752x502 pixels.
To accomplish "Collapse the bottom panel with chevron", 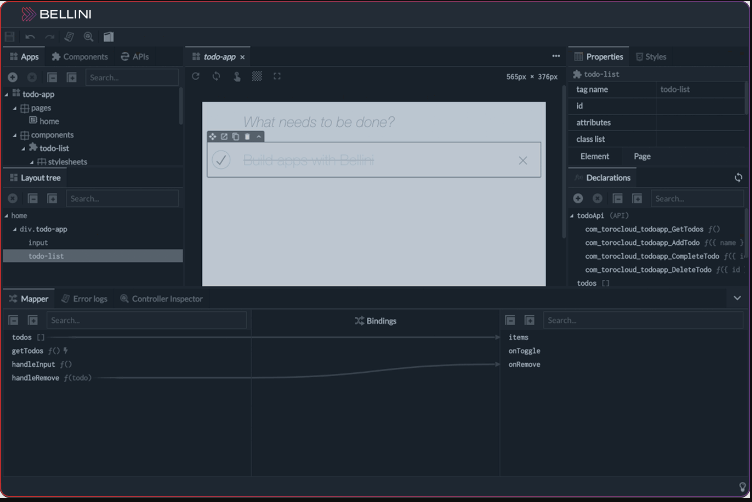I will tap(737, 298).
